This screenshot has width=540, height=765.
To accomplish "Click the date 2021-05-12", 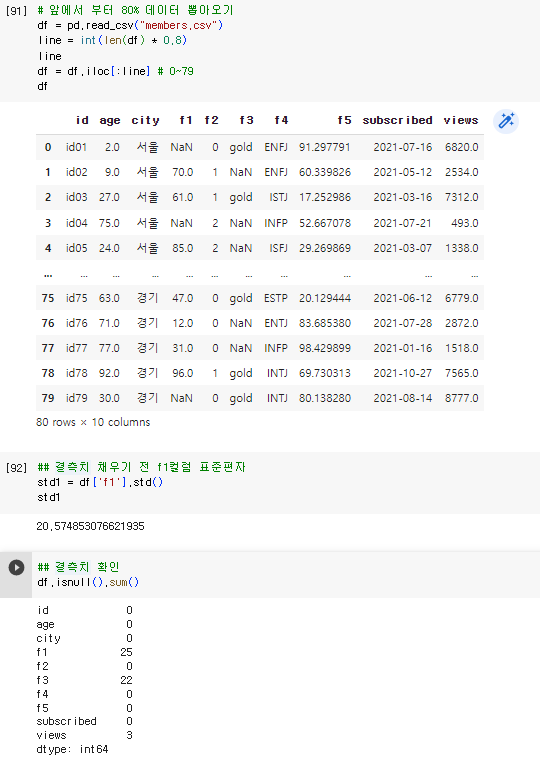I will pyautogui.click(x=402, y=172).
